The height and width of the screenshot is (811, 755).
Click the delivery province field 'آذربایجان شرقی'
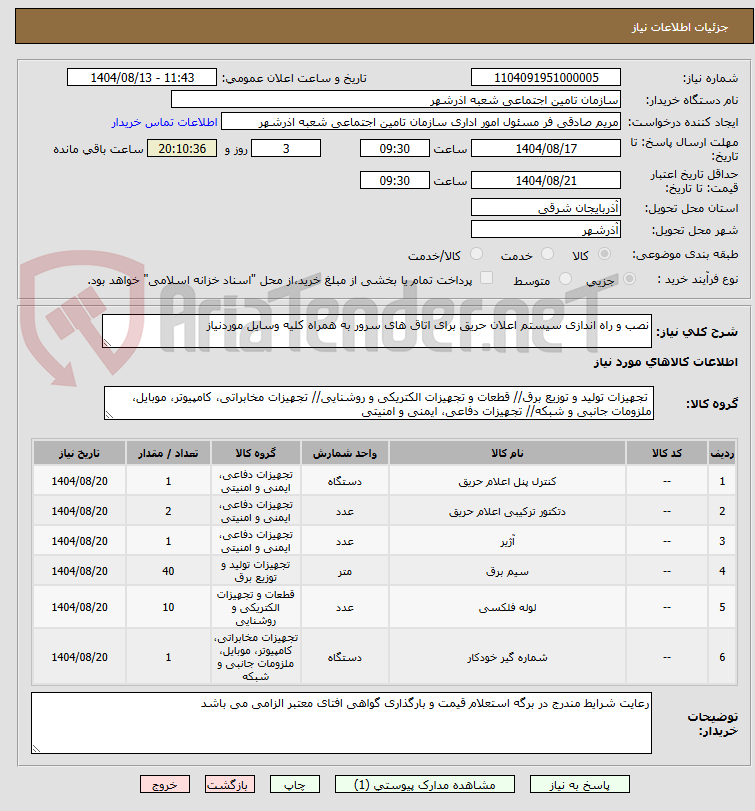click(546, 208)
